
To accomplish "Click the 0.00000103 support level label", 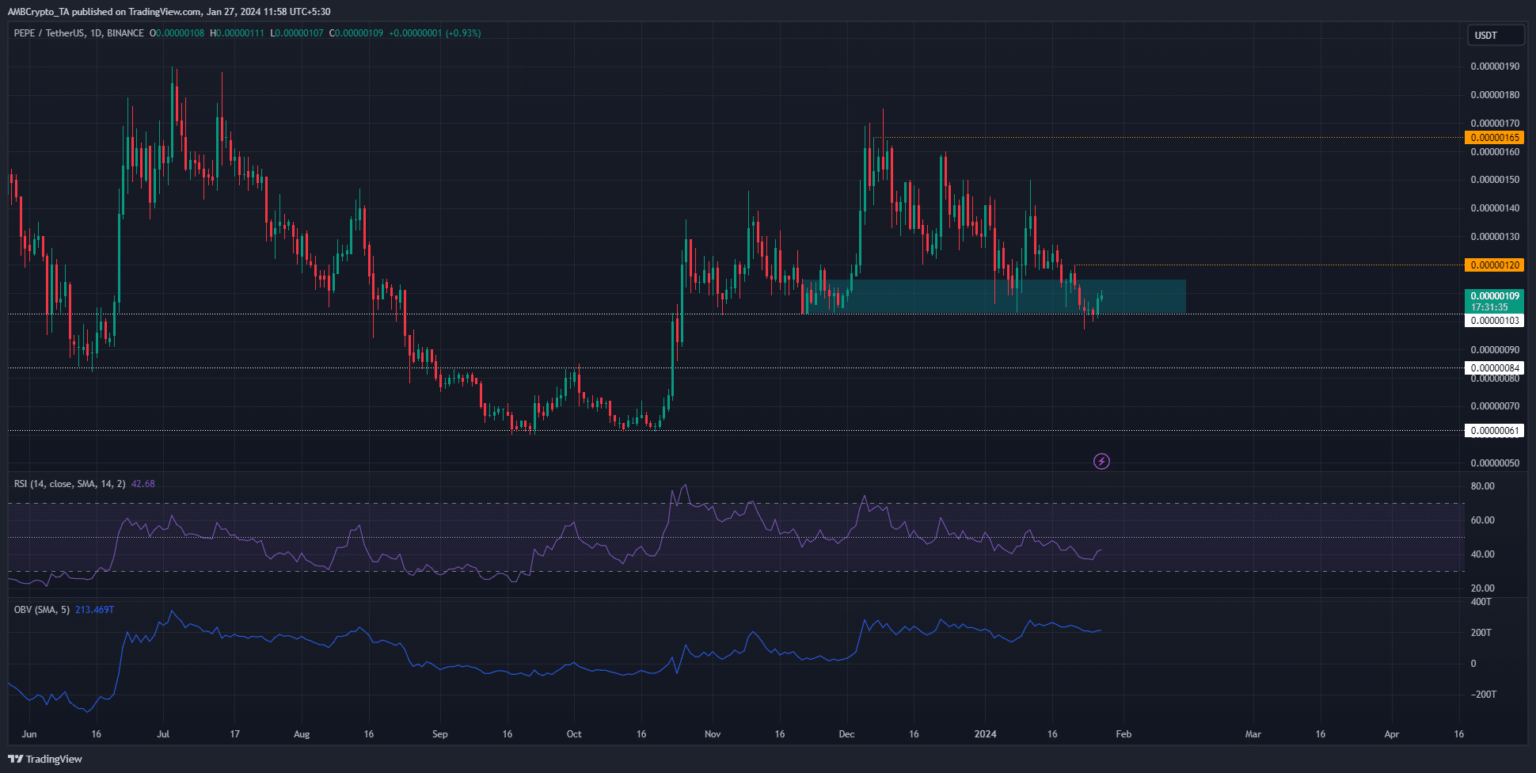I will [1492, 321].
